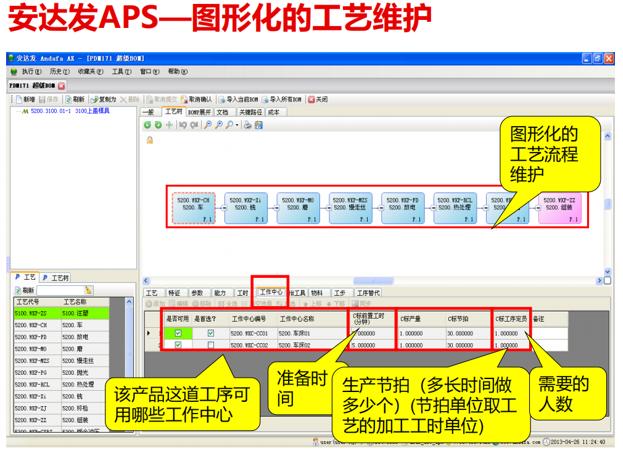The height and width of the screenshot is (455, 623).
Task: Click the lock icon on diagram canvas
Action: coord(150,140)
